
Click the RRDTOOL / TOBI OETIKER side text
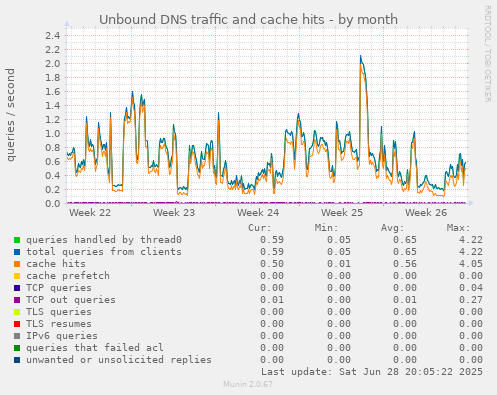tap(487, 54)
